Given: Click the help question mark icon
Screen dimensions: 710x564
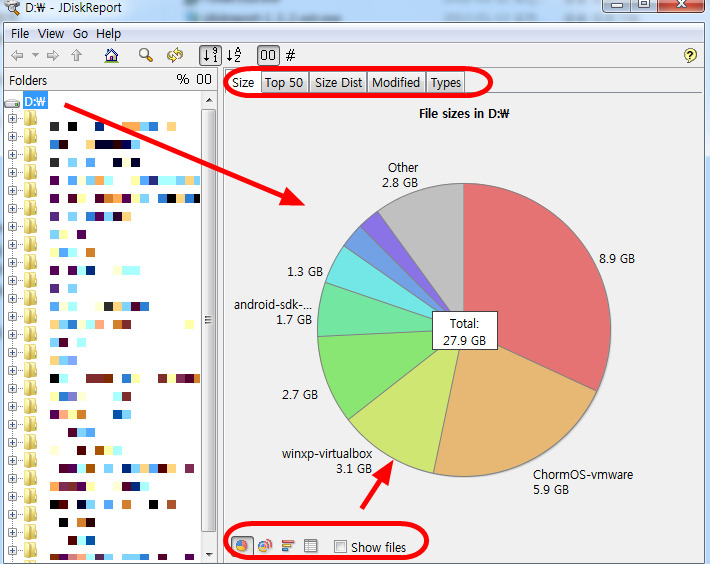Looking at the screenshot, I should tap(690, 56).
